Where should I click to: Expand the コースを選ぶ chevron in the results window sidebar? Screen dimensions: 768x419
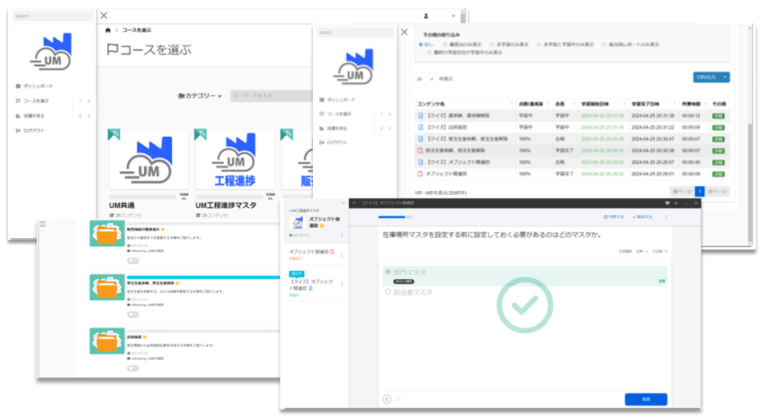[x=390, y=114]
